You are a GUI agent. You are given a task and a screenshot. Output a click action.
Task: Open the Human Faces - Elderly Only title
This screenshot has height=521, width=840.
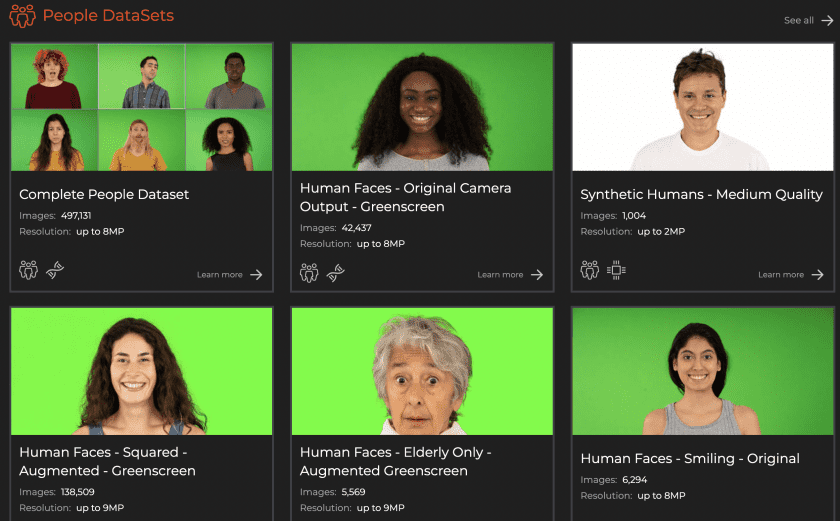coord(395,461)
